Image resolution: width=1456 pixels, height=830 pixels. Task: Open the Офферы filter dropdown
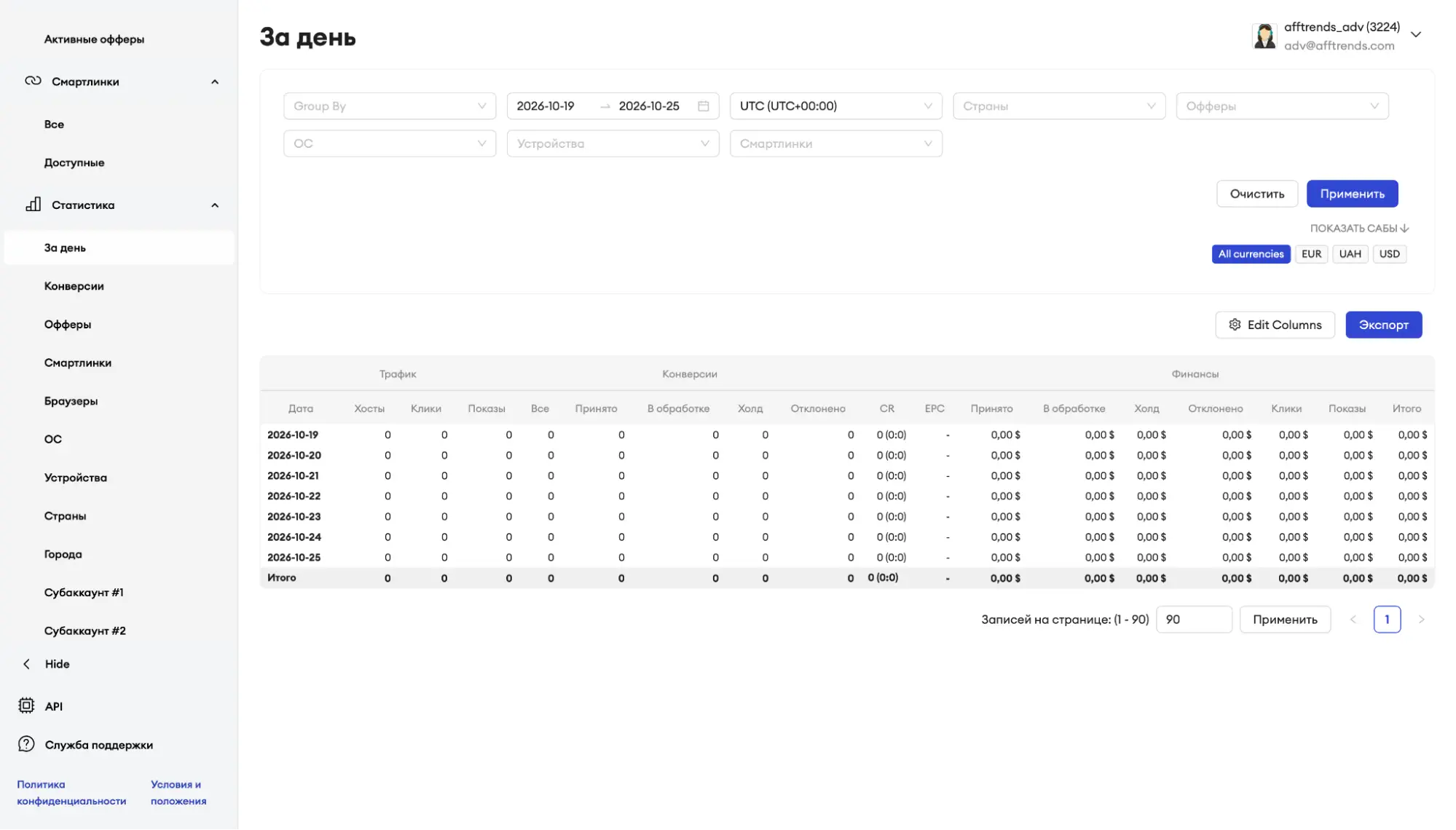1282,106
